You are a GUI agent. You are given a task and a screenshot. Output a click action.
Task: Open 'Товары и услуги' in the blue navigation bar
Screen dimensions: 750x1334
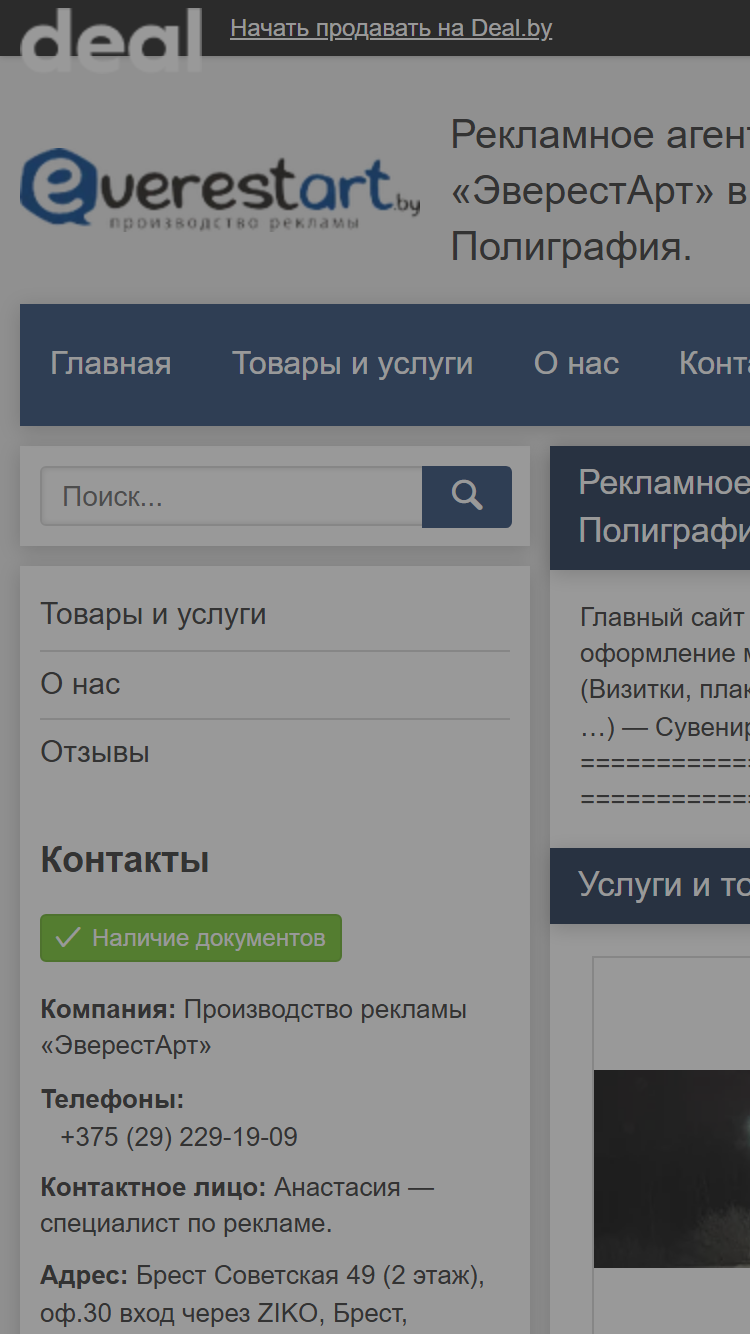point(352,364)
